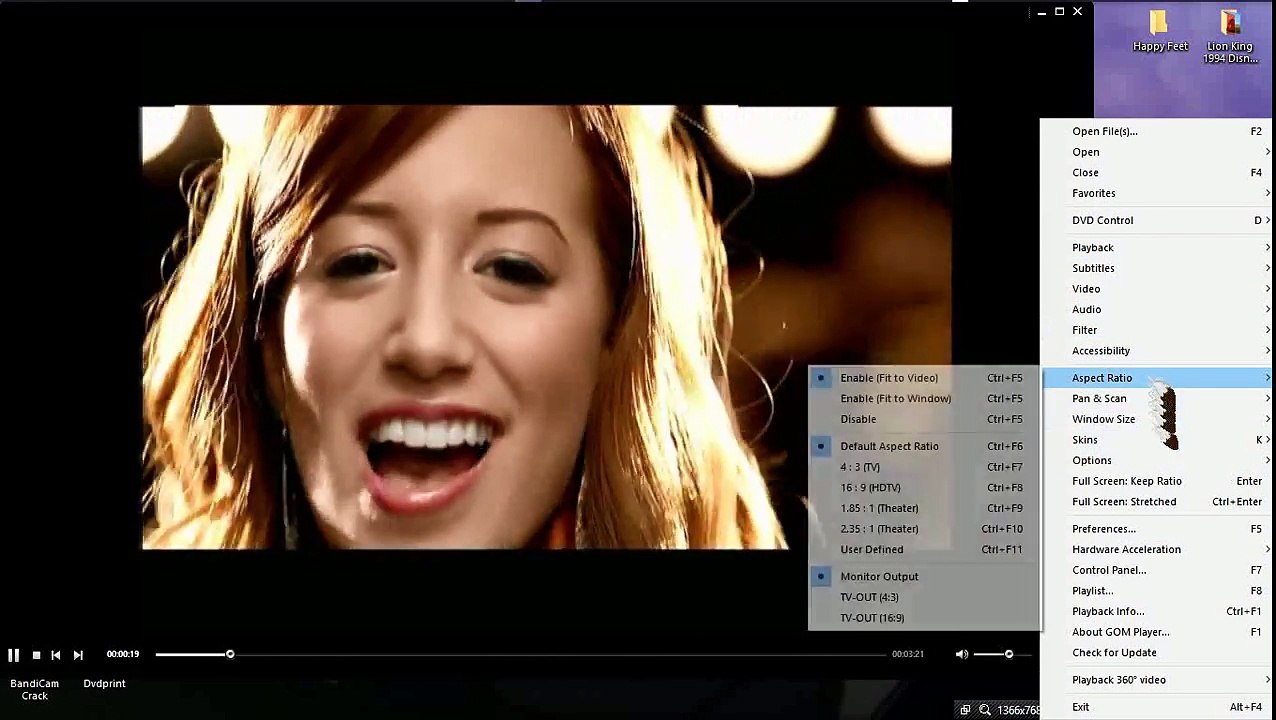Screen dimensions: 1276x720
Task: Set aspect ratio to 2.35 : 1 (Theater)
Action: pos(924,529)
